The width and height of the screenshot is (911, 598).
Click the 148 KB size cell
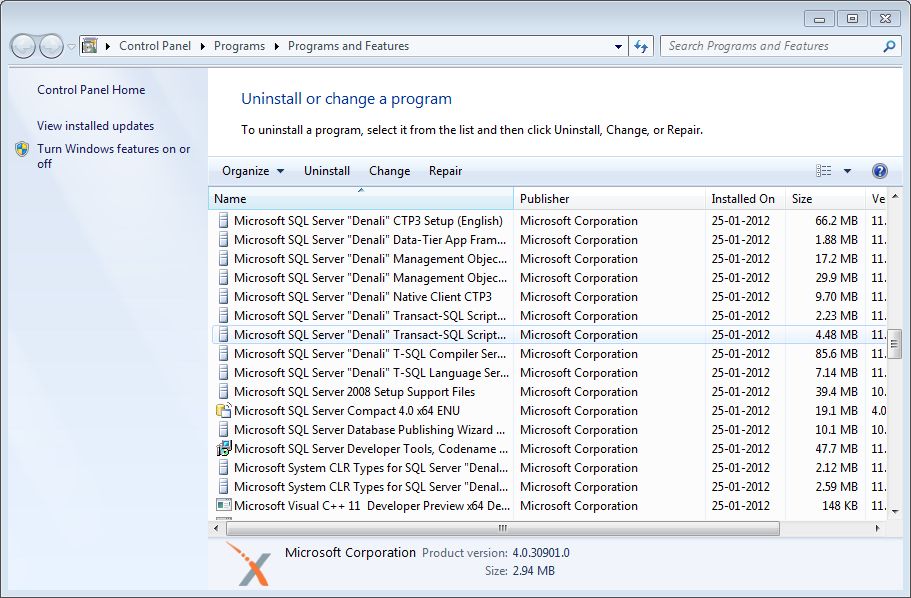[840, 506]
